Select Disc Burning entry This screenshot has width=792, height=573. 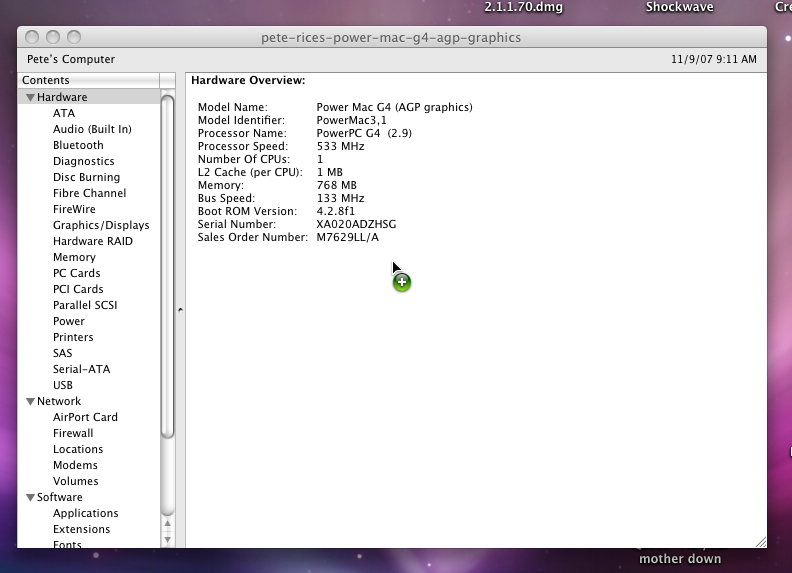86,177
